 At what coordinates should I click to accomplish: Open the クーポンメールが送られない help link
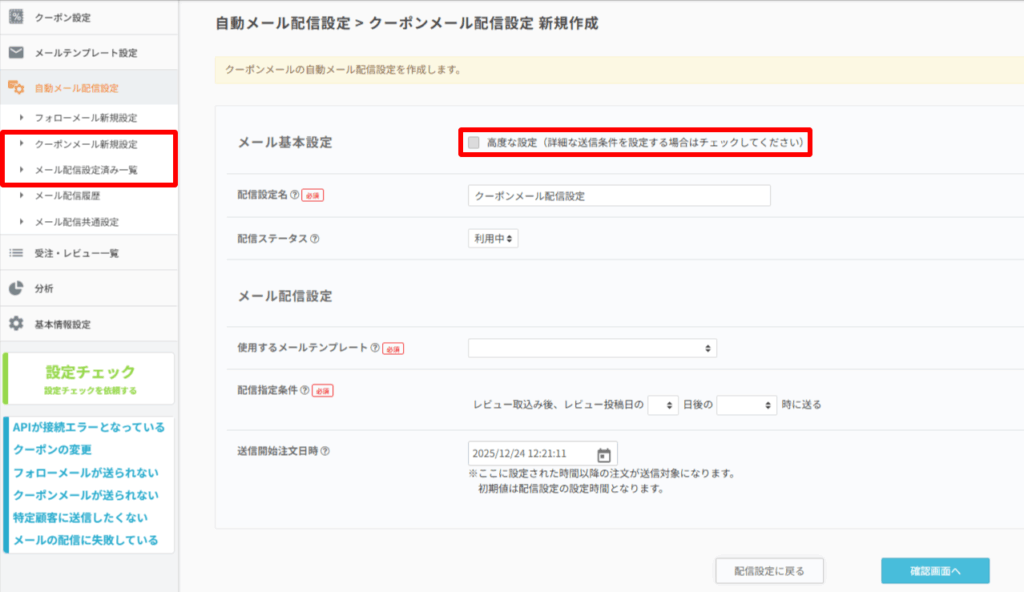tap(85, 495)
